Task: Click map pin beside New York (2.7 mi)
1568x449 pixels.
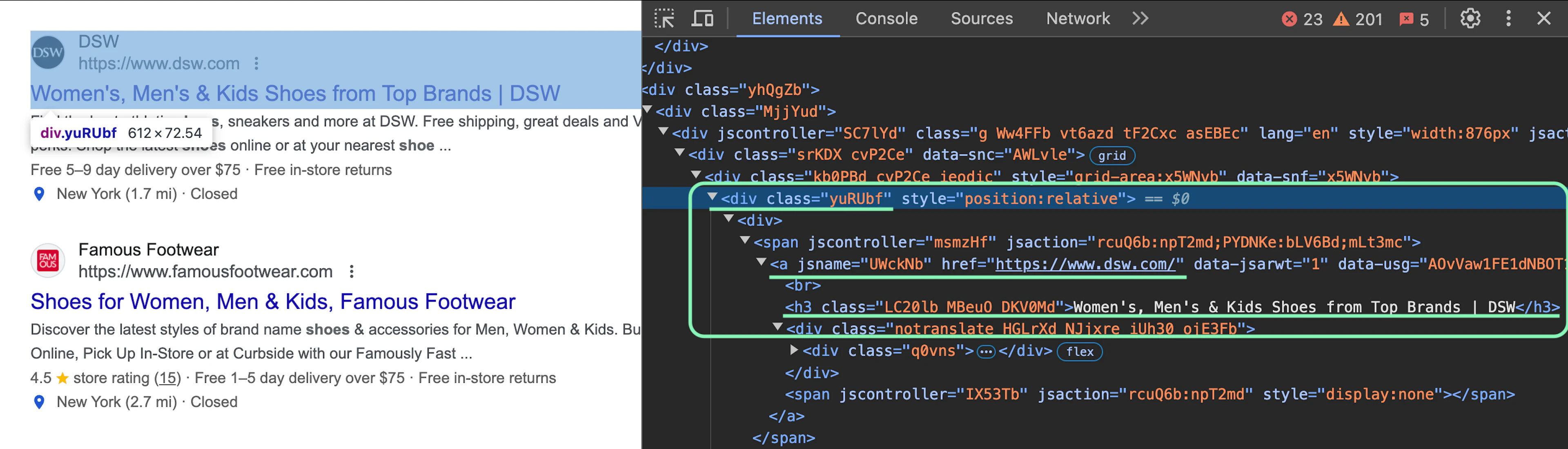Action: coord(39,402)
